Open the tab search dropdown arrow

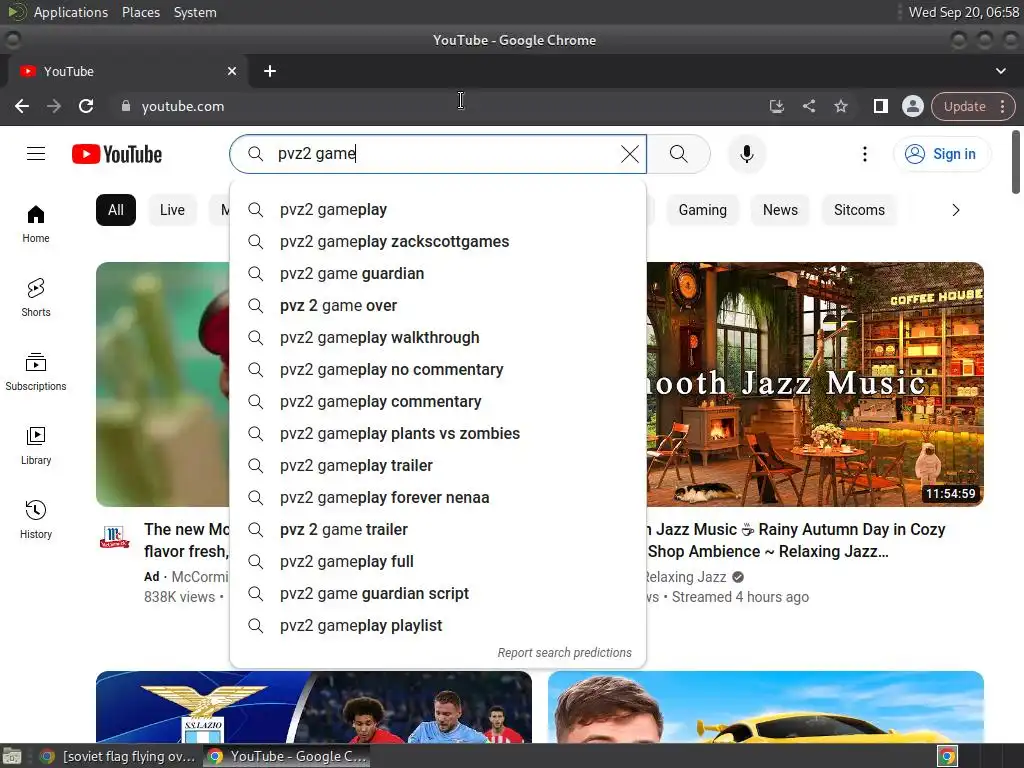(1000, 71)
